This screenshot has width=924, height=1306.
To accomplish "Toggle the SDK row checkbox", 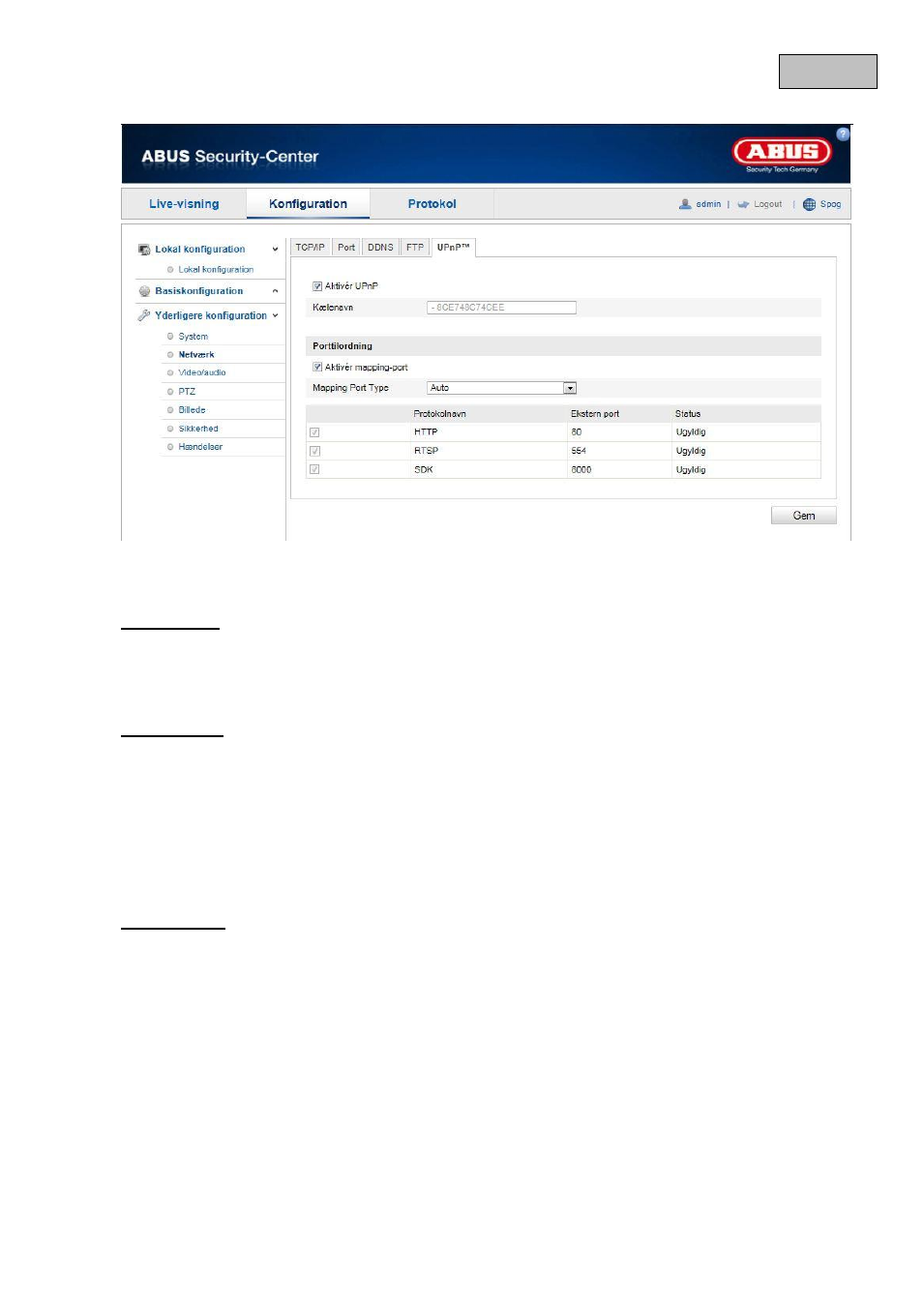I will [x=314, y=469].
